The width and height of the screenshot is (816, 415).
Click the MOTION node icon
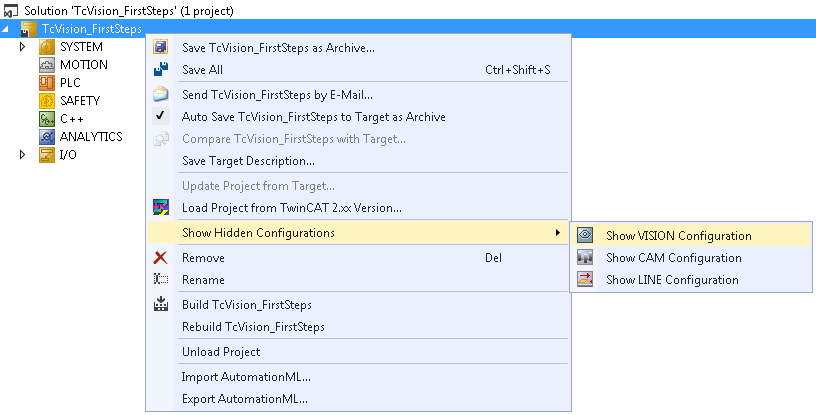click(x=47, y=65)
